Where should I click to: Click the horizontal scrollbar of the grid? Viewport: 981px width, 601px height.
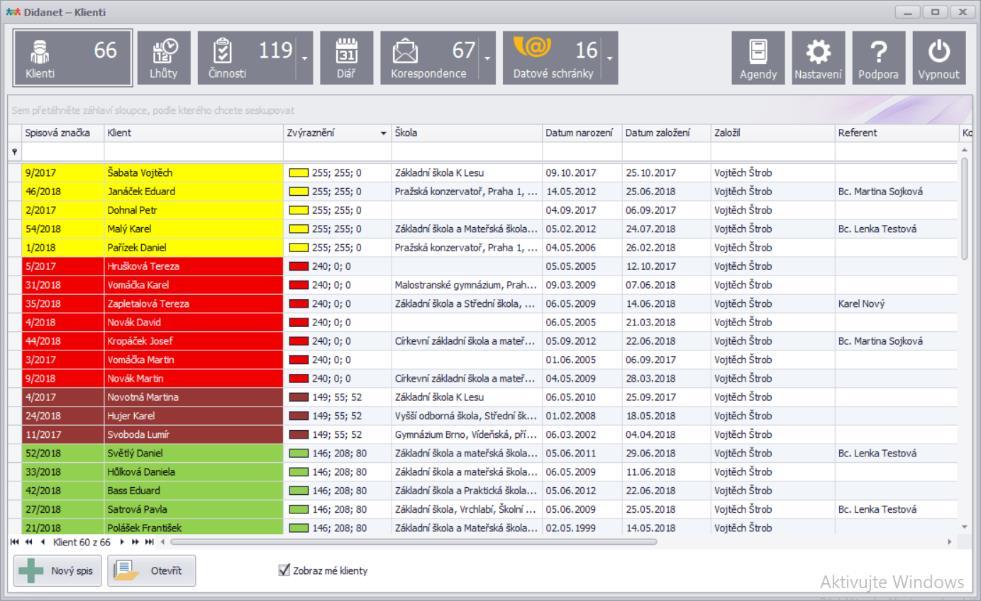(x=413, y=542)
